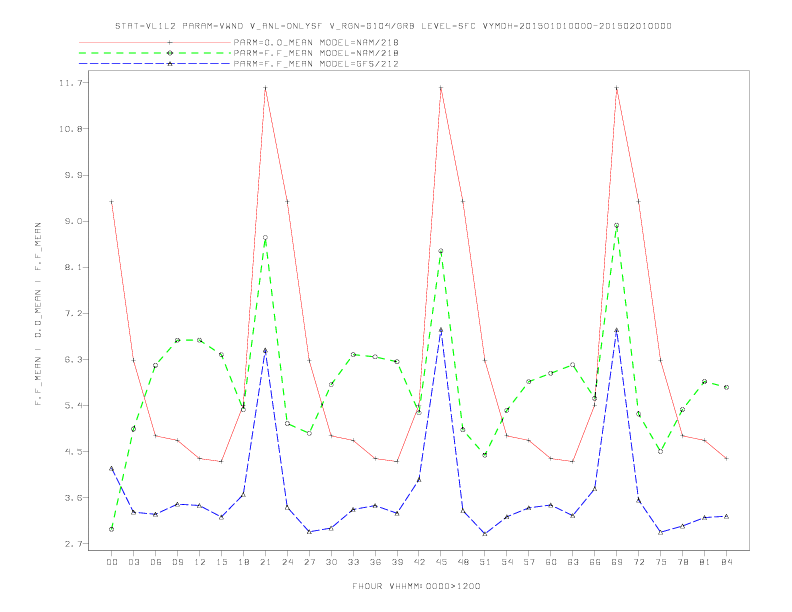Click x-axis forecast hour label 00
Image resolution: width=792 pixels, height=612 pixels.
click(112, 562)
